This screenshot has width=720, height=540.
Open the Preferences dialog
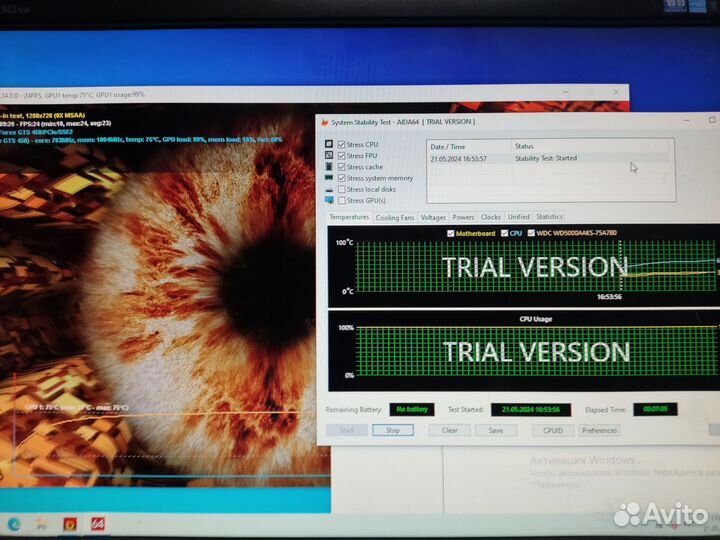point(599,430)
